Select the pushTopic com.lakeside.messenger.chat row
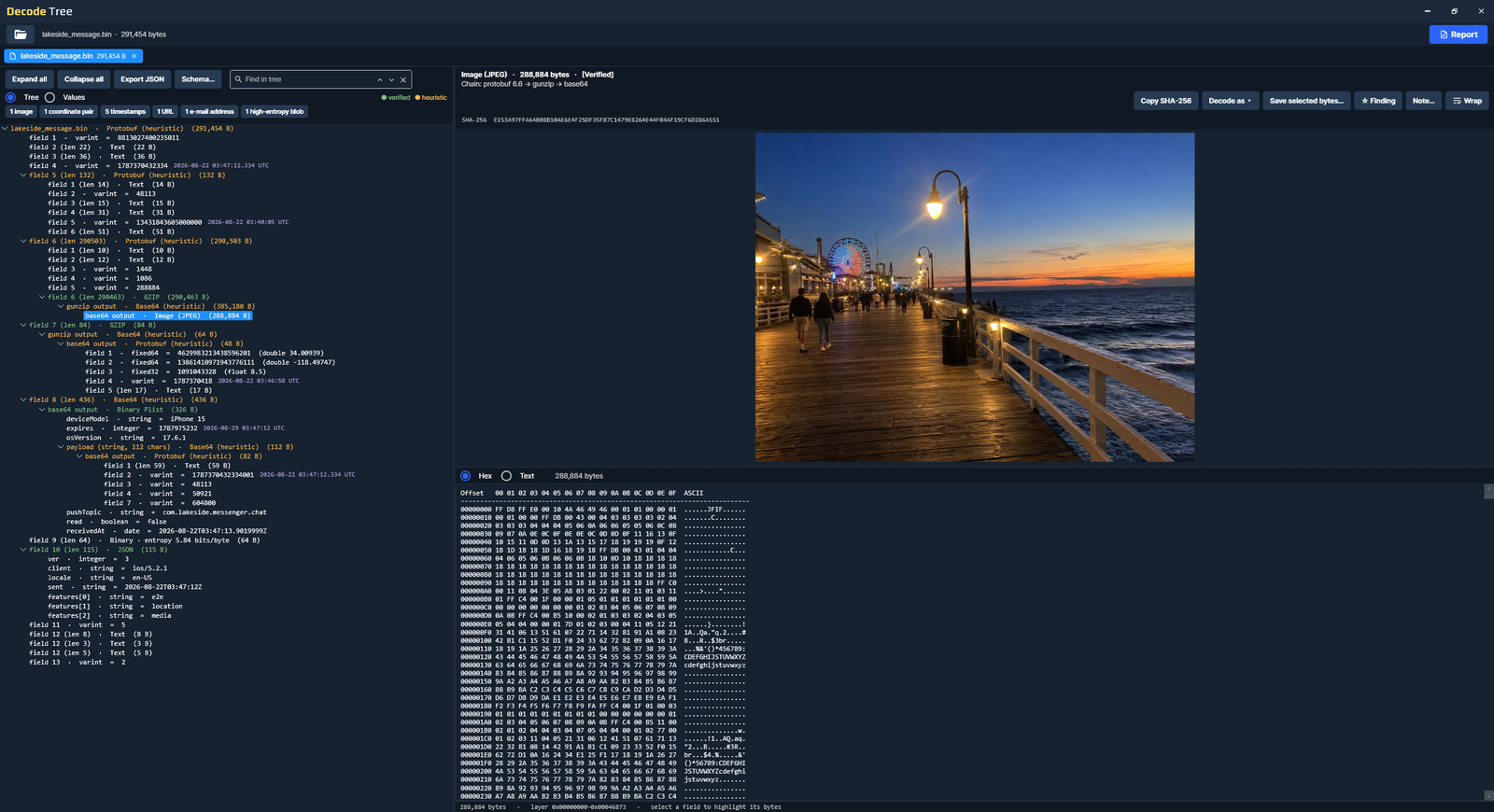Viewport: 1494px width, 812px height. click(166, 512)
